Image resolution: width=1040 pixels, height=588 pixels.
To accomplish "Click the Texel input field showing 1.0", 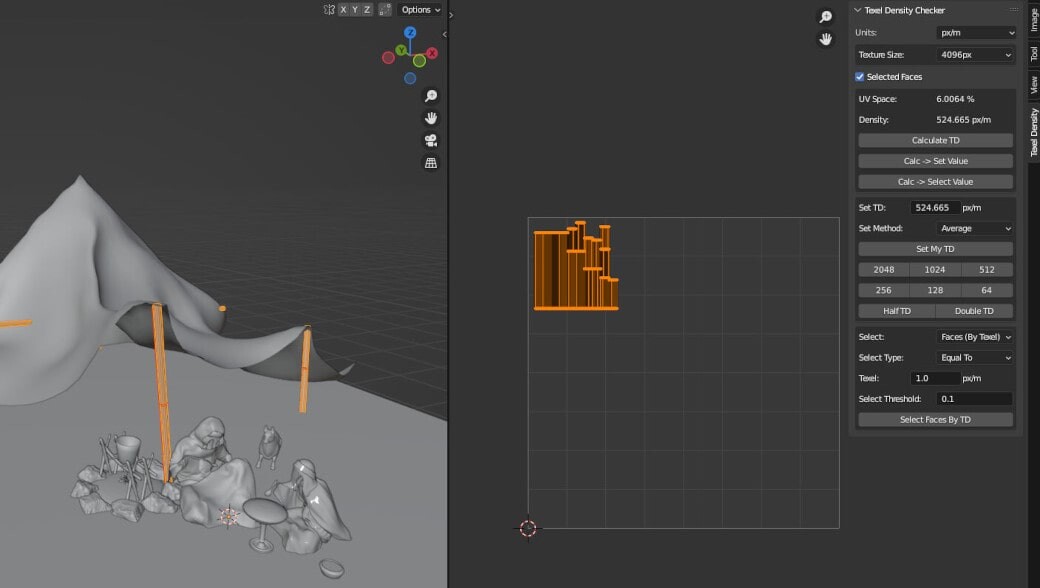I will click(934, 378).
